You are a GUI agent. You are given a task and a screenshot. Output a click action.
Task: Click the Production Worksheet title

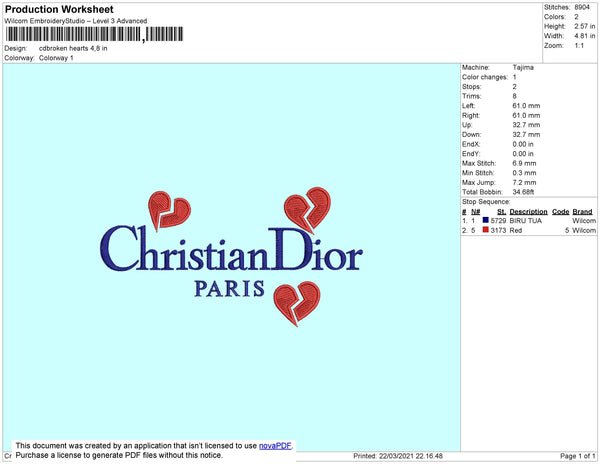point(59,10)
